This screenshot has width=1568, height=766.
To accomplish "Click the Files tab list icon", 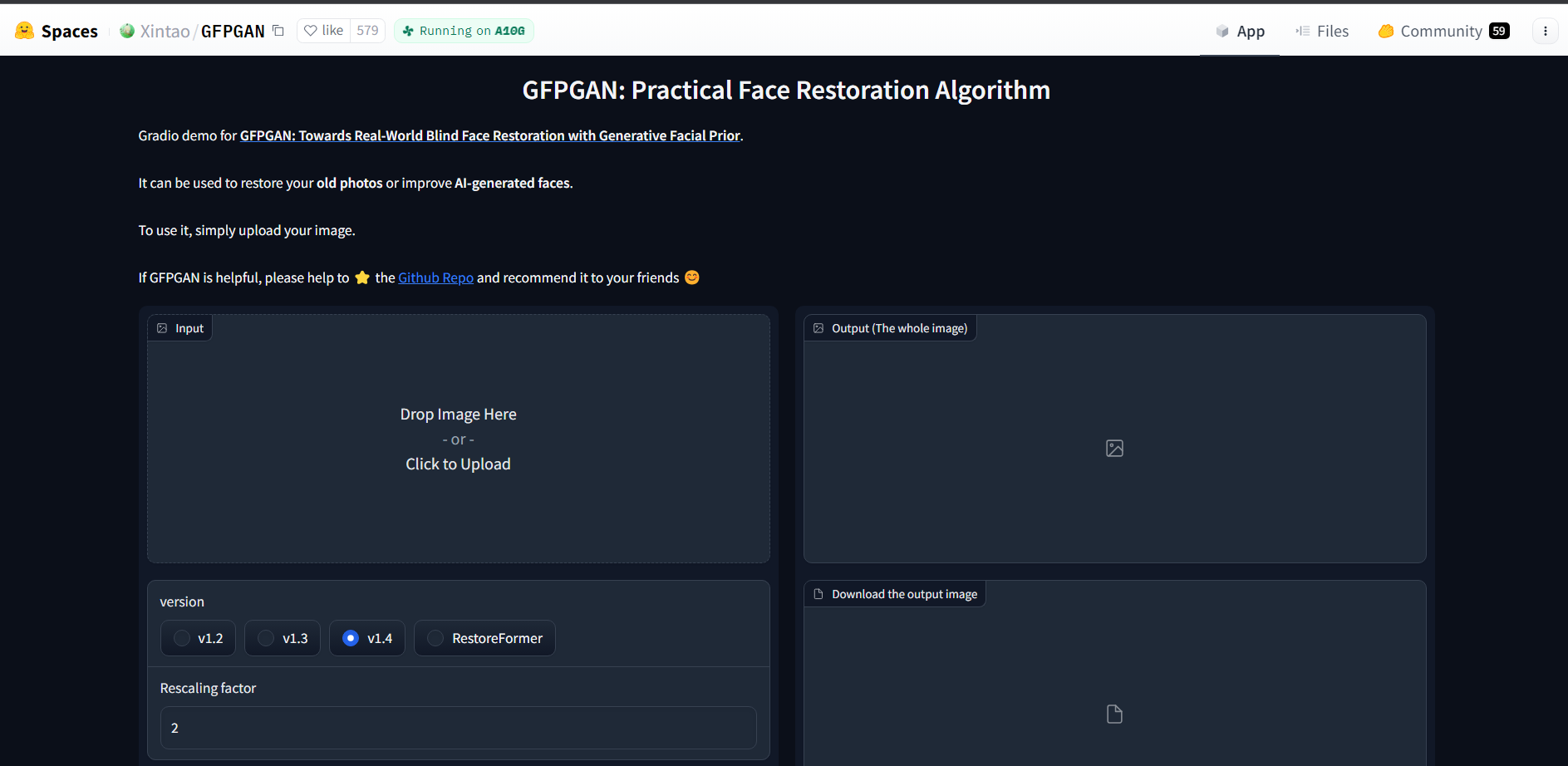I will [1302, 31].
